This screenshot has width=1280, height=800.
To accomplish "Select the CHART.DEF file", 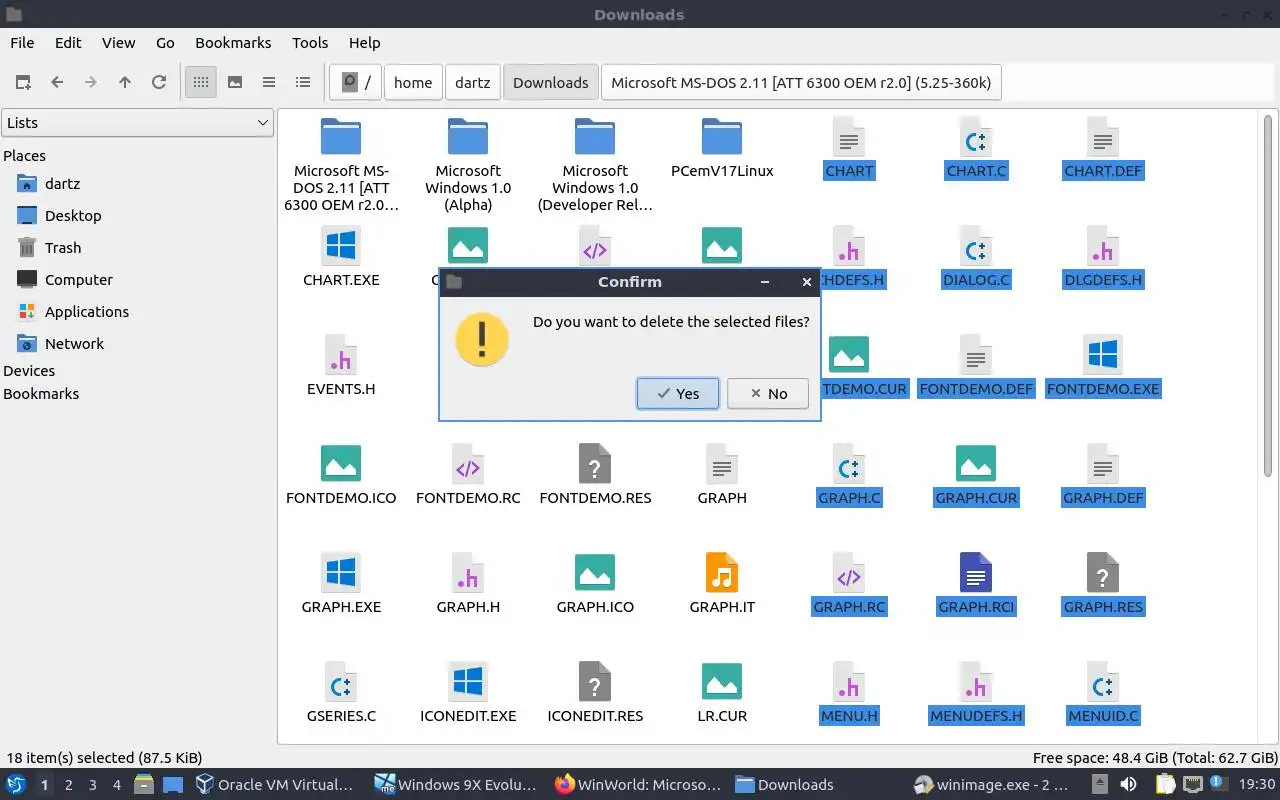I will (x=1103, y=148).
